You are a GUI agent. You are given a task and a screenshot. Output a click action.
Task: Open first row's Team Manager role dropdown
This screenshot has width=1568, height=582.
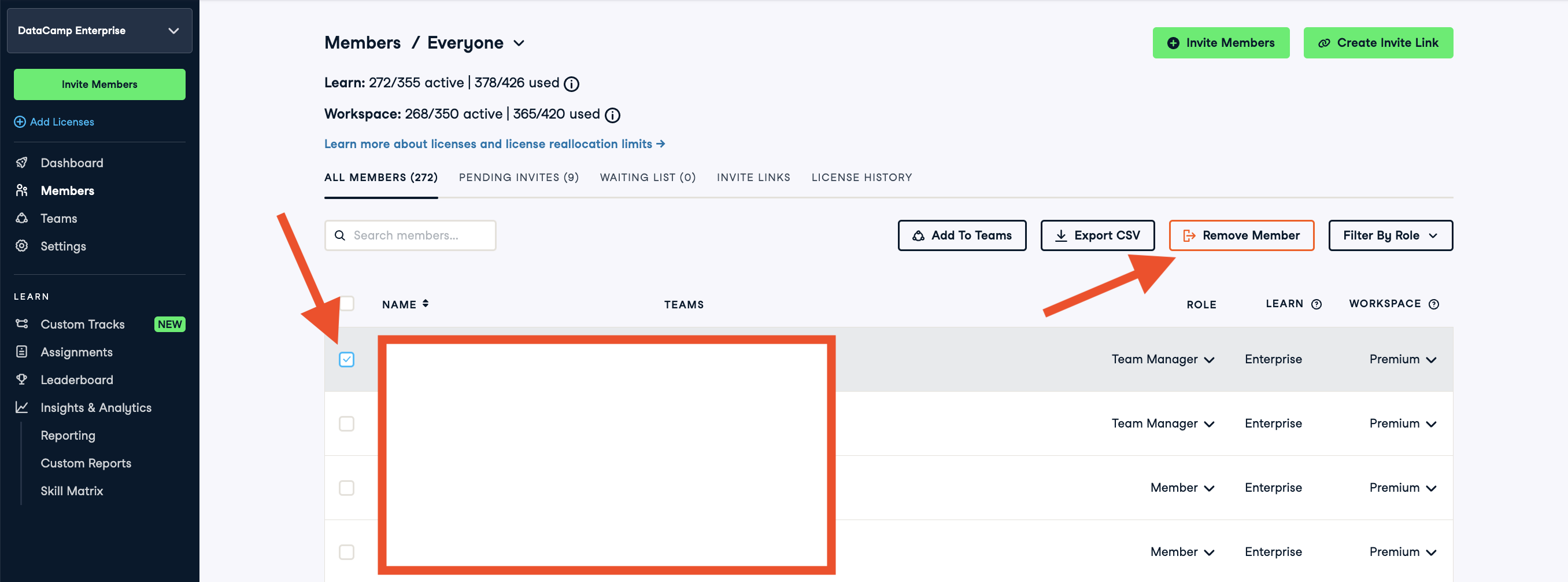1162,359
